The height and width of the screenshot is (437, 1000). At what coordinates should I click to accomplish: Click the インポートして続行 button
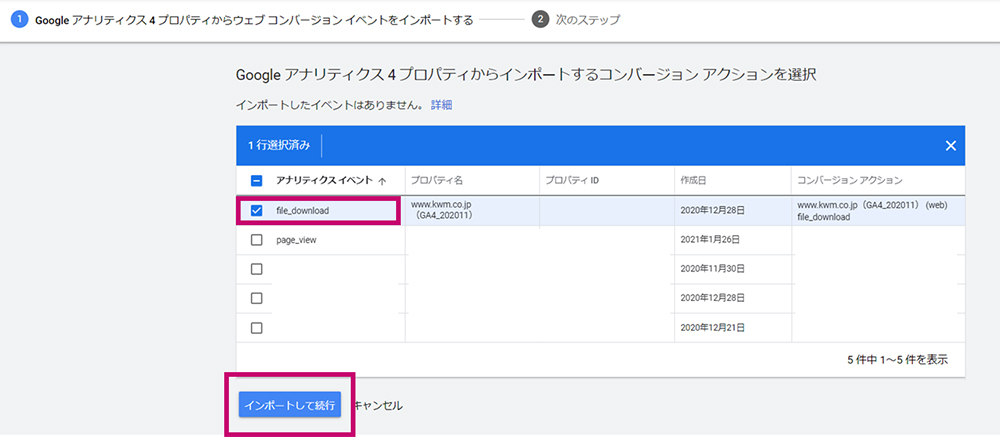290,405
